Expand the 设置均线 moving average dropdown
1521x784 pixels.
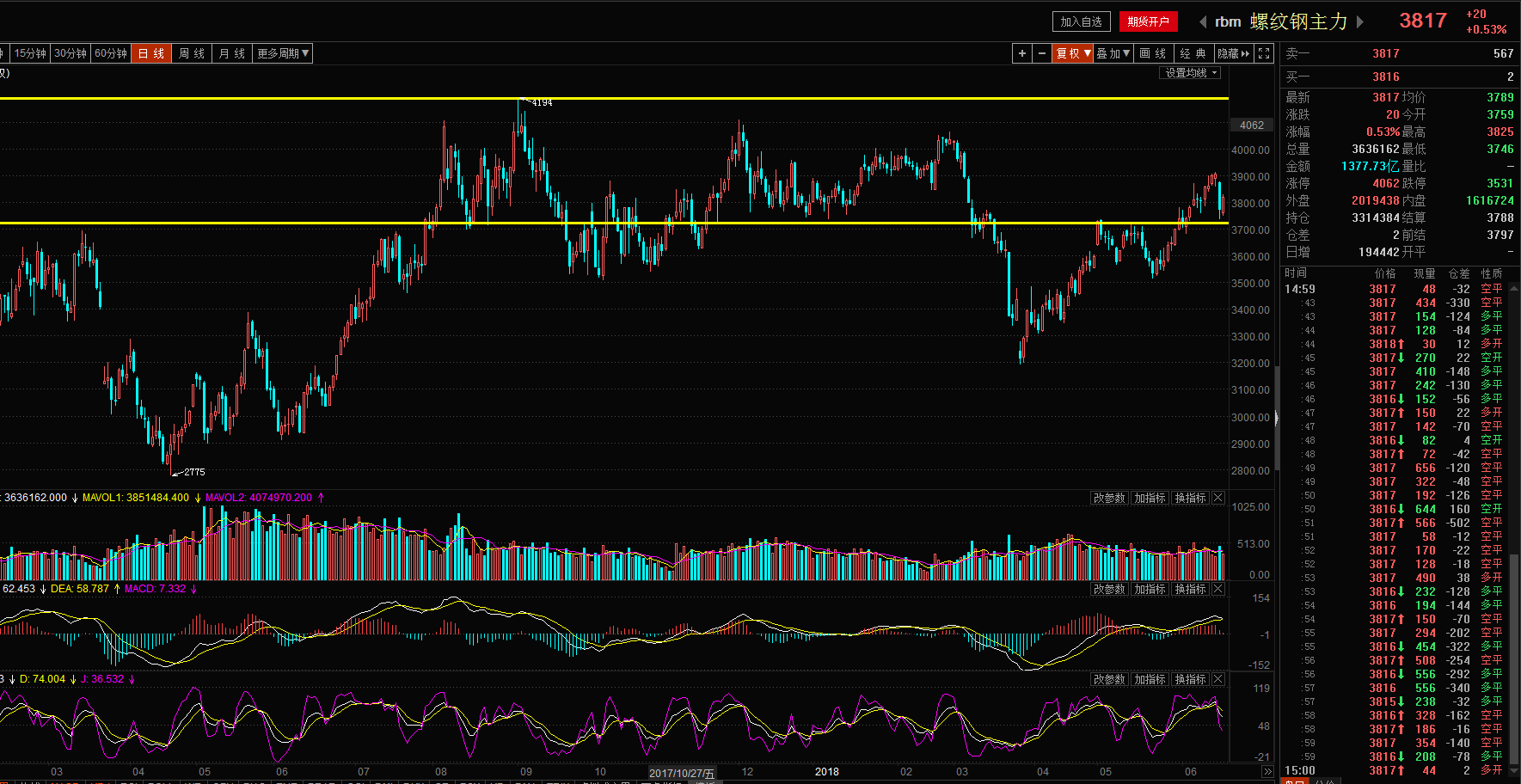1191,73
